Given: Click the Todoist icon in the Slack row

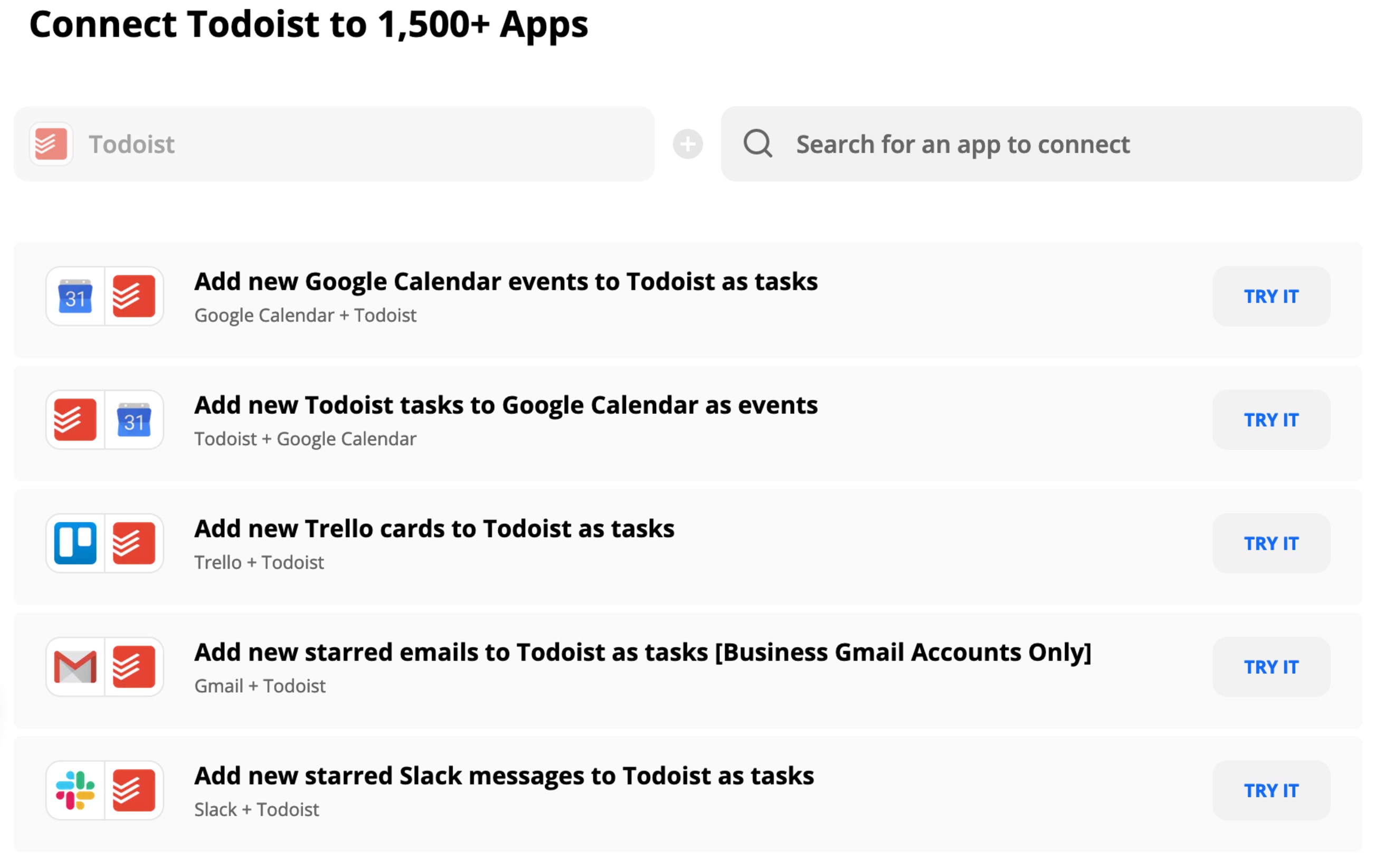Looking at the screenshot, I should (x=134, y=790).
